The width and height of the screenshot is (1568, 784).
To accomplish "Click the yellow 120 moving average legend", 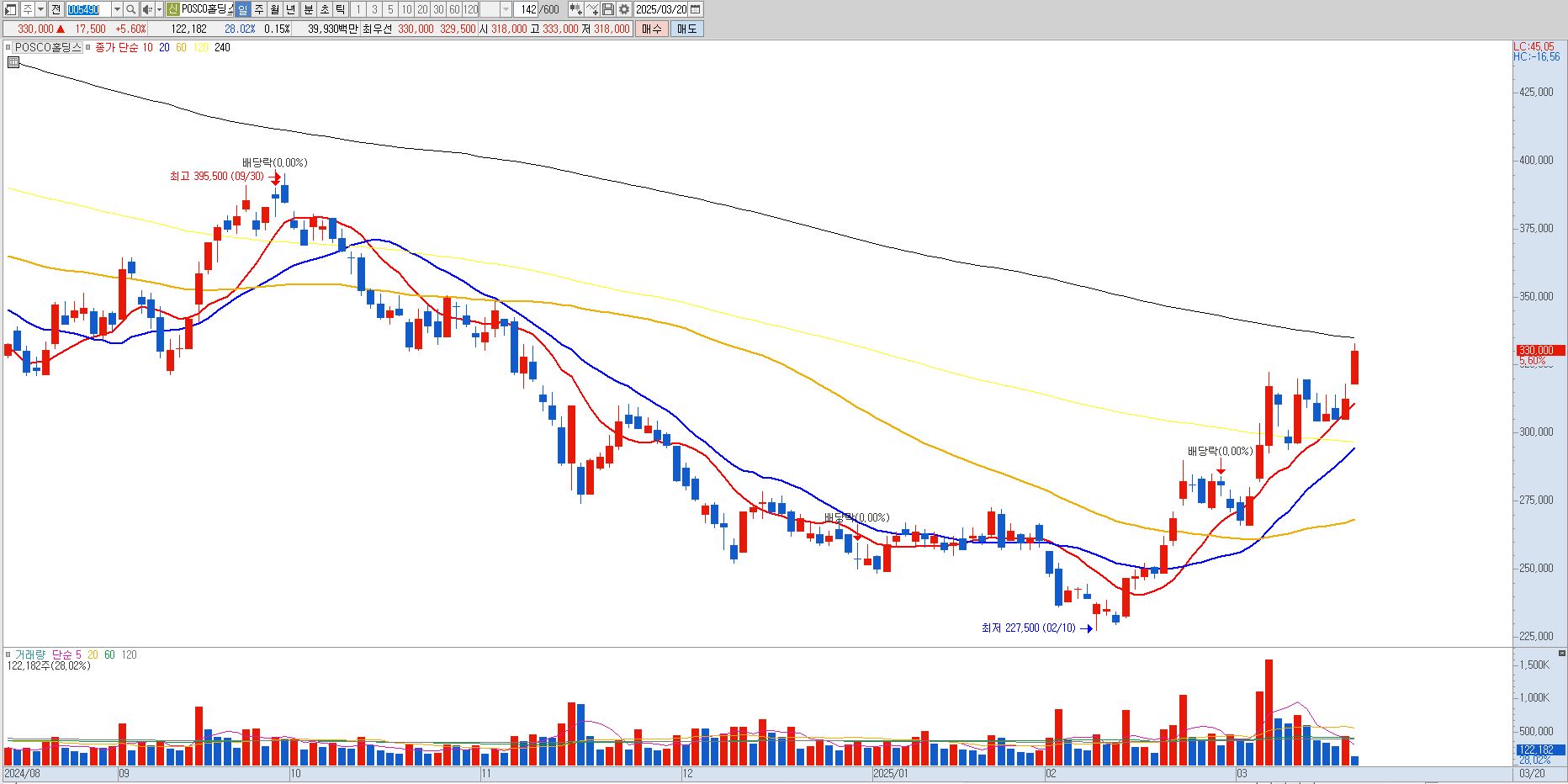I will [x=200, y=48].
